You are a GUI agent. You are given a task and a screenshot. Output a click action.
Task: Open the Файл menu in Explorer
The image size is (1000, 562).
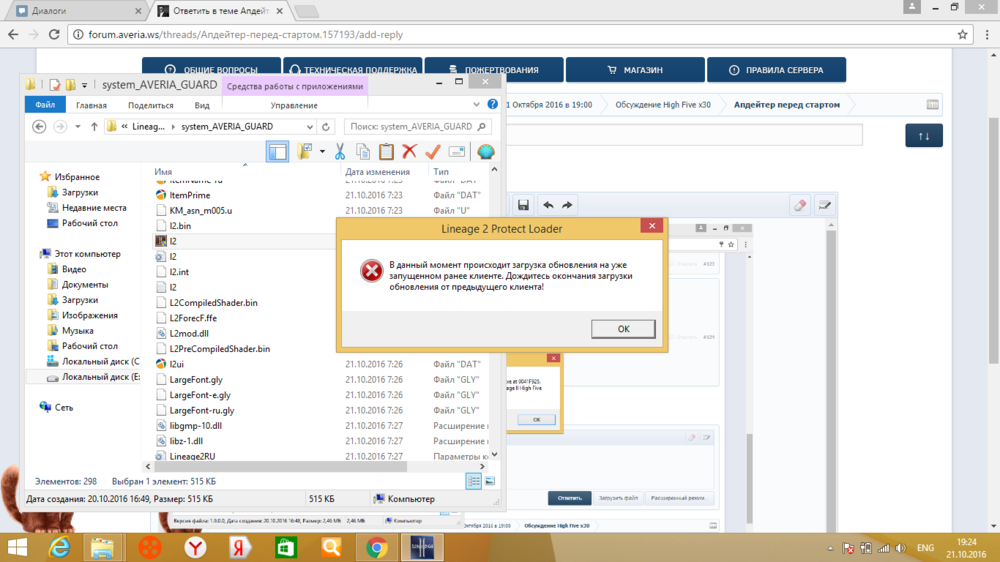click(x=44, y=105)
